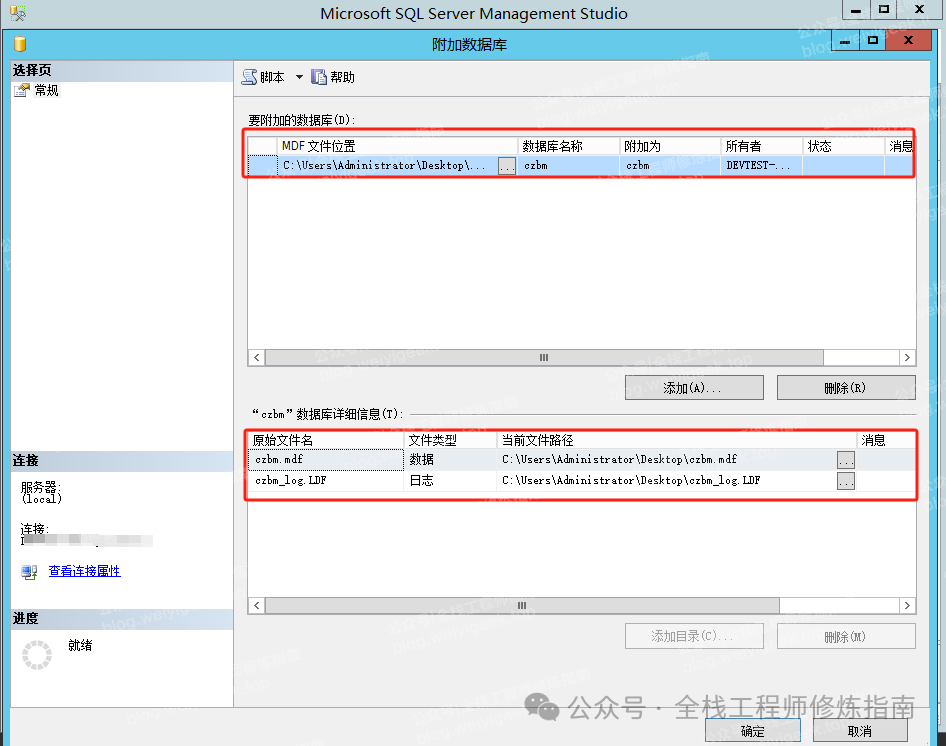The height and width of the screenshot is (746, 946).
Task: Select the 常规 page icon in left pane
Action: coord(22,90)
